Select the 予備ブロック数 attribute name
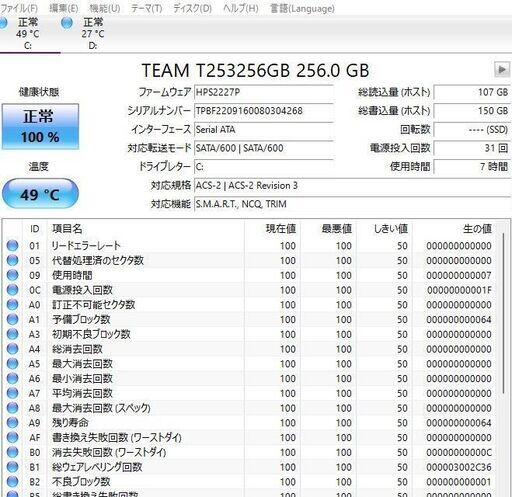This screenshot has width=512, height=497. point(81,319)
